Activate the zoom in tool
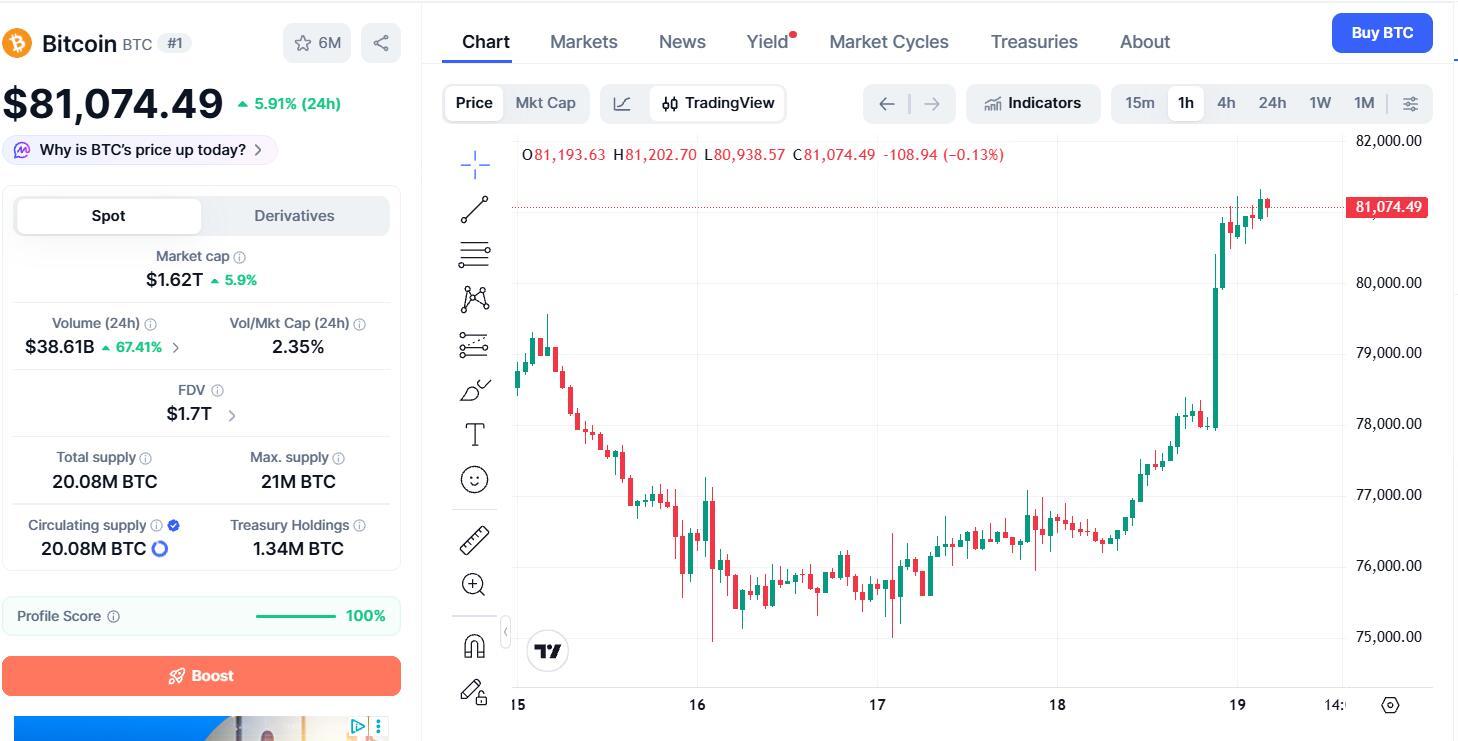1458x741 pixels. [474, 585]
